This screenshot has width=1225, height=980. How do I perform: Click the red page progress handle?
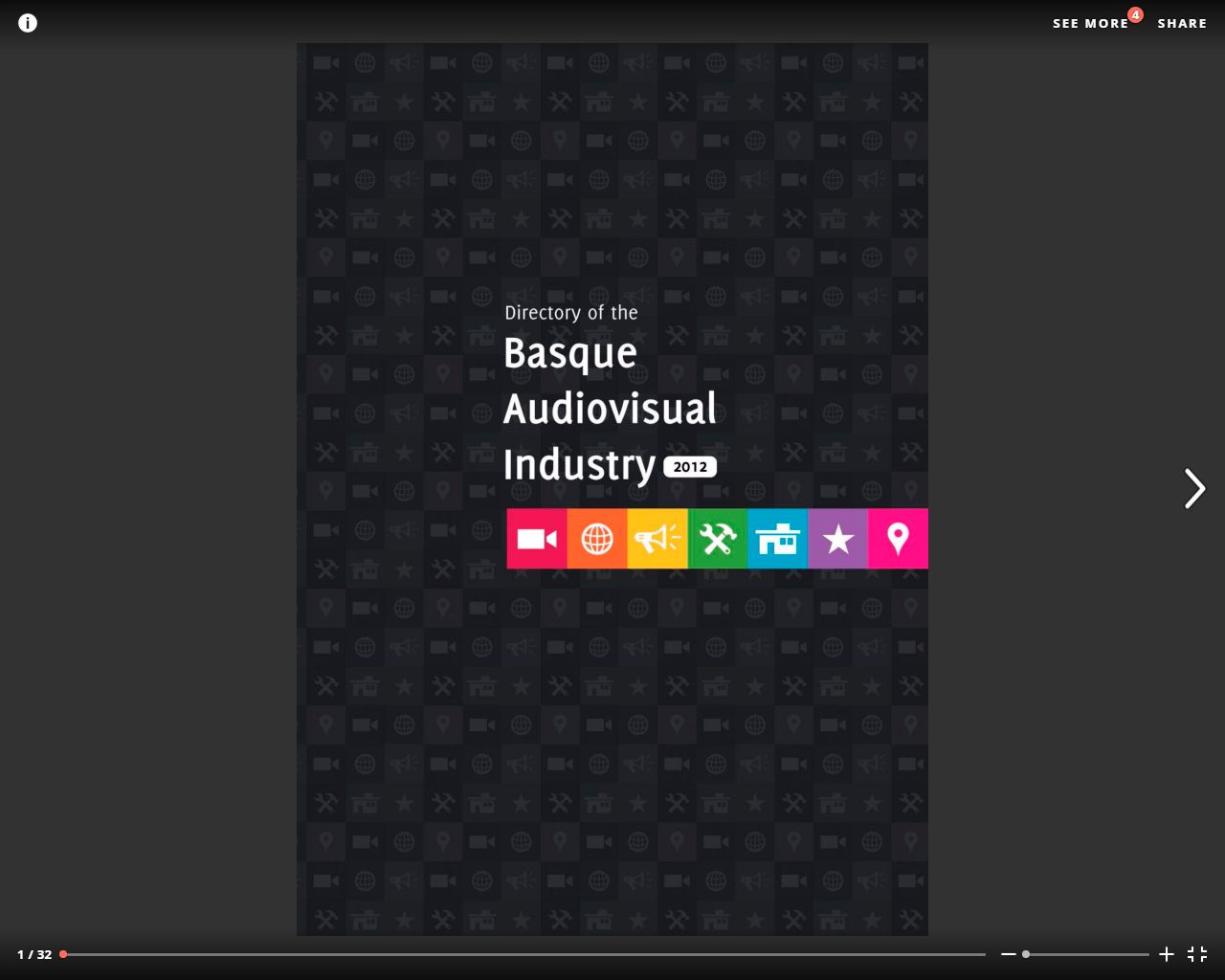63,954
